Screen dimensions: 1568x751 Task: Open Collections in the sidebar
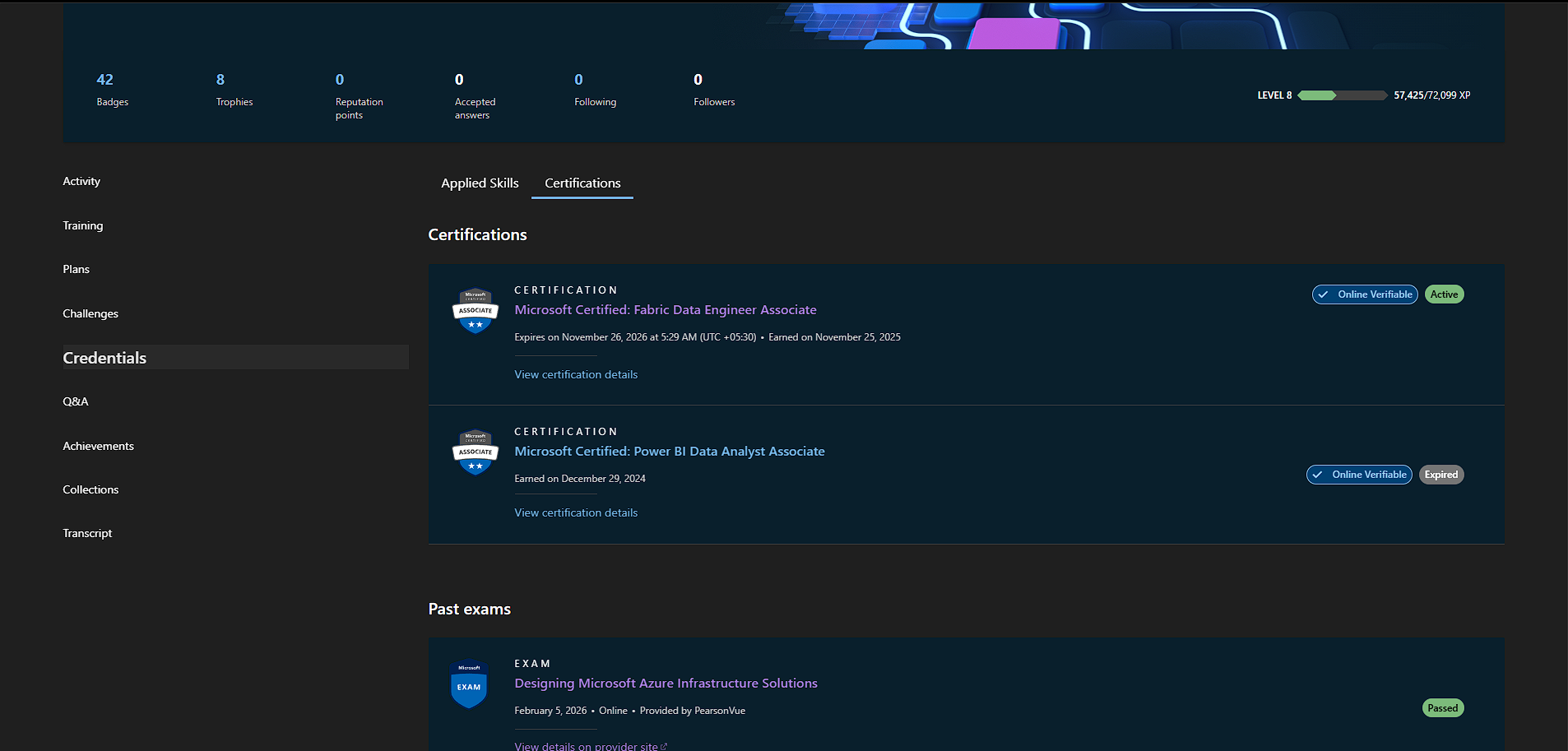tap(90, 489)
